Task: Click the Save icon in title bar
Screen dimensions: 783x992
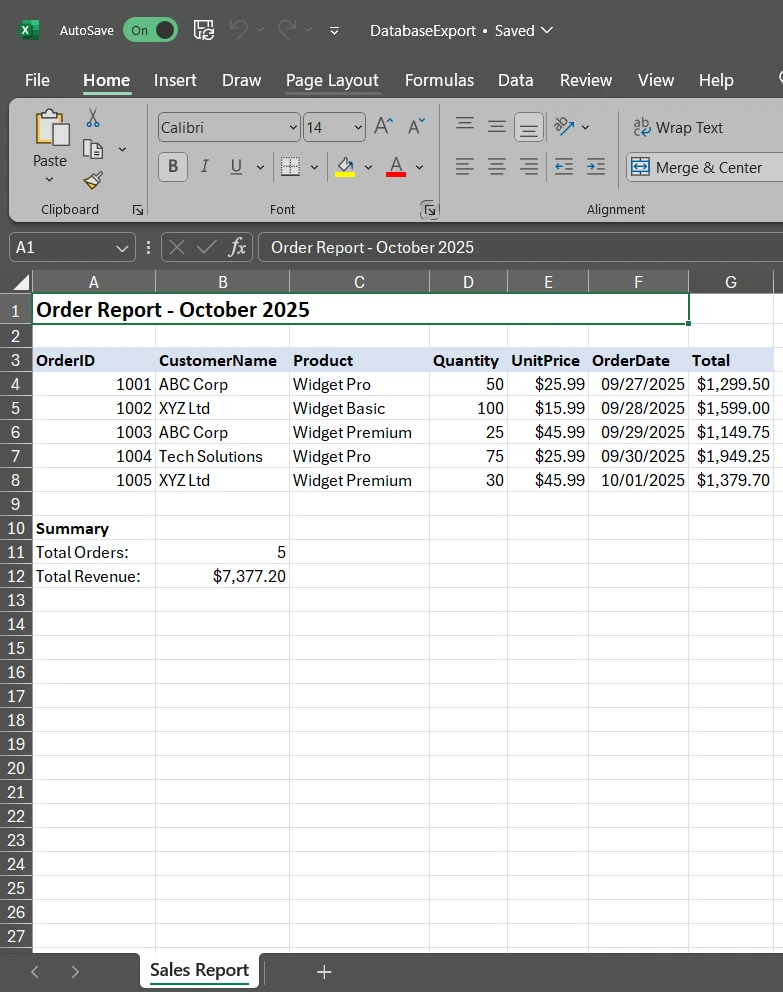Action: [x=203, y=30]
